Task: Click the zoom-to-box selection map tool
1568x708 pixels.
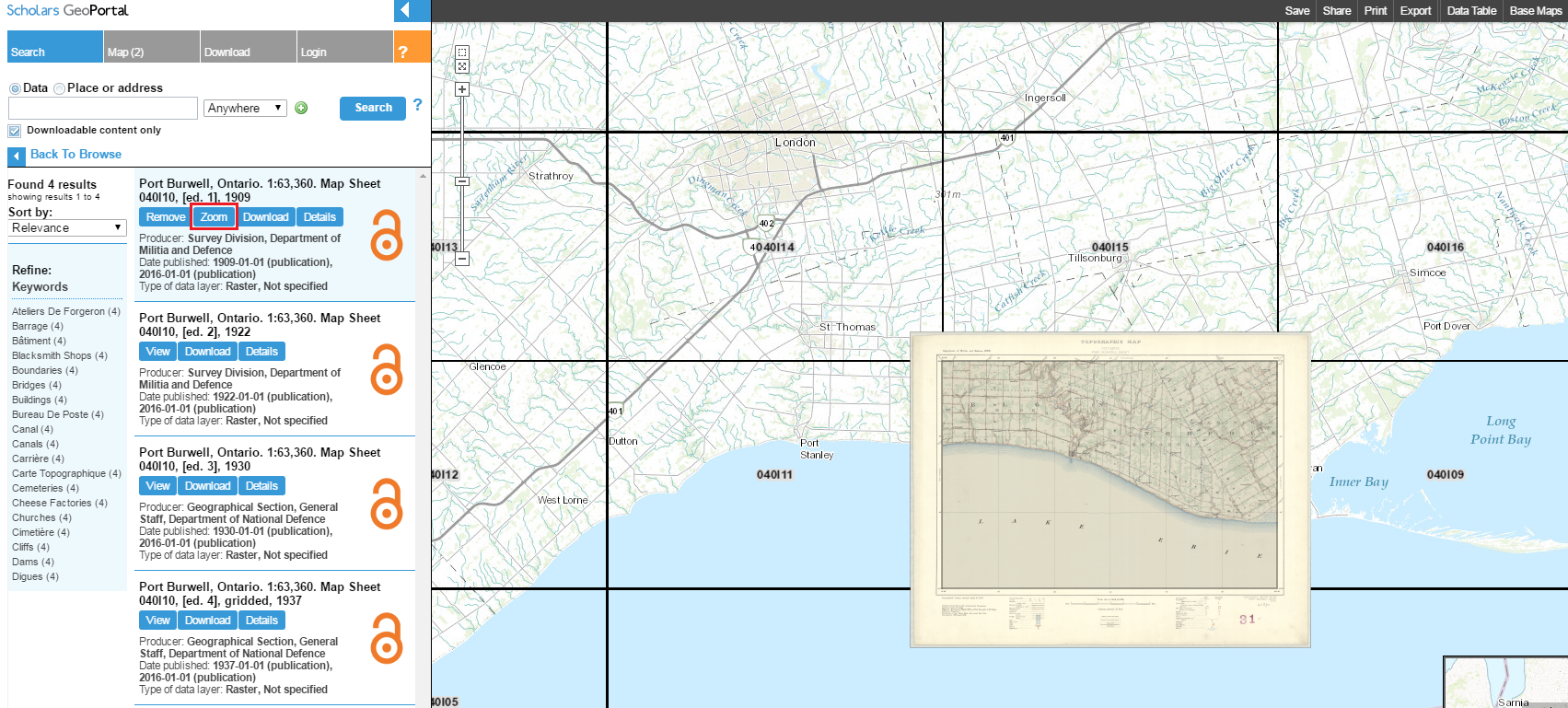Action: click(x=462, y=52)
